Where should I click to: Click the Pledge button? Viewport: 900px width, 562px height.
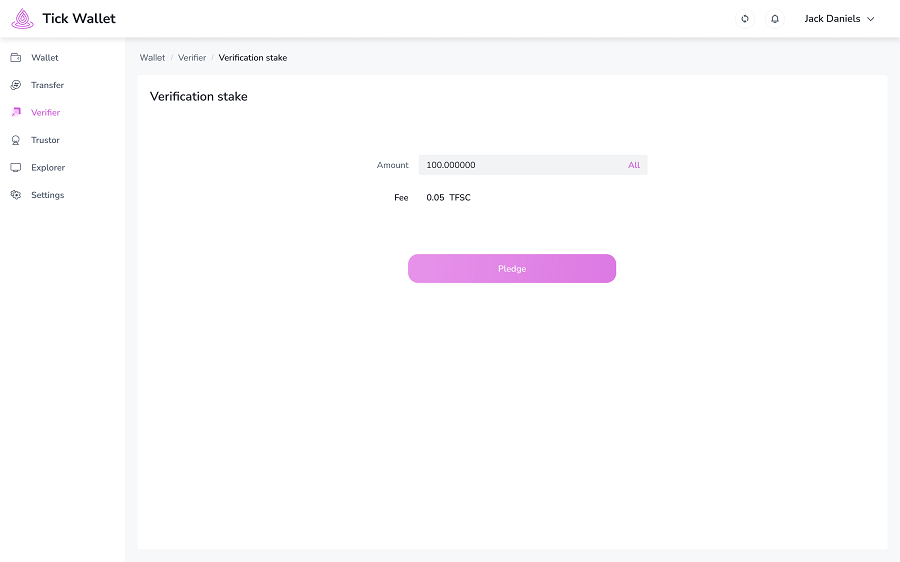512,269
